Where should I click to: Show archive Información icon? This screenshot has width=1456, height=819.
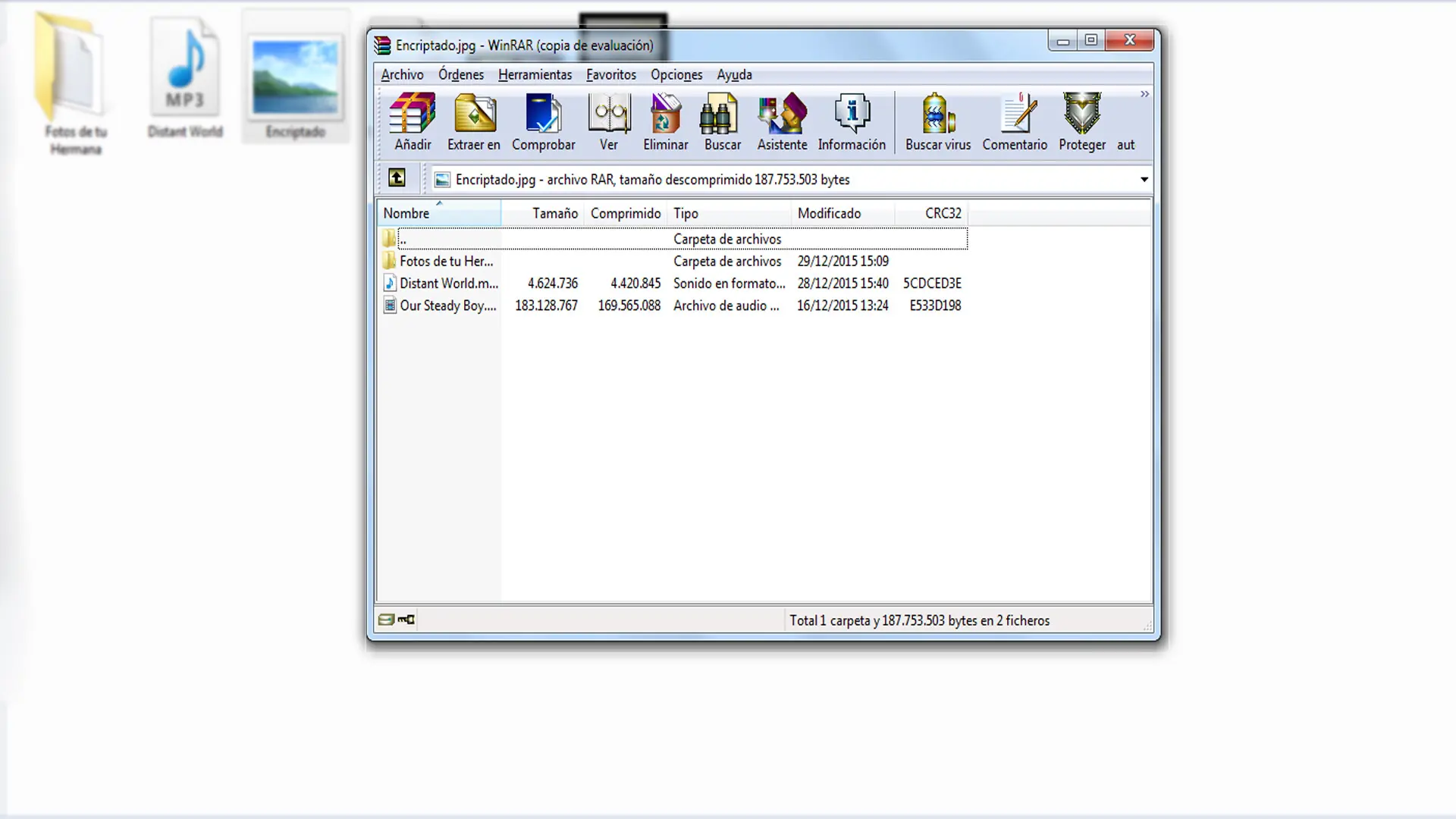(852, 114)
